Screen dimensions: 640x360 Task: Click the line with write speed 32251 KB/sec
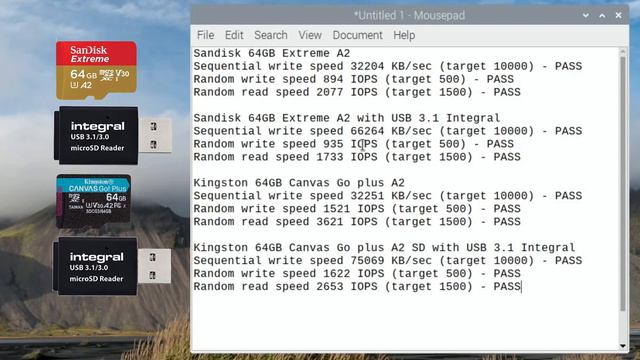point(388,196)
